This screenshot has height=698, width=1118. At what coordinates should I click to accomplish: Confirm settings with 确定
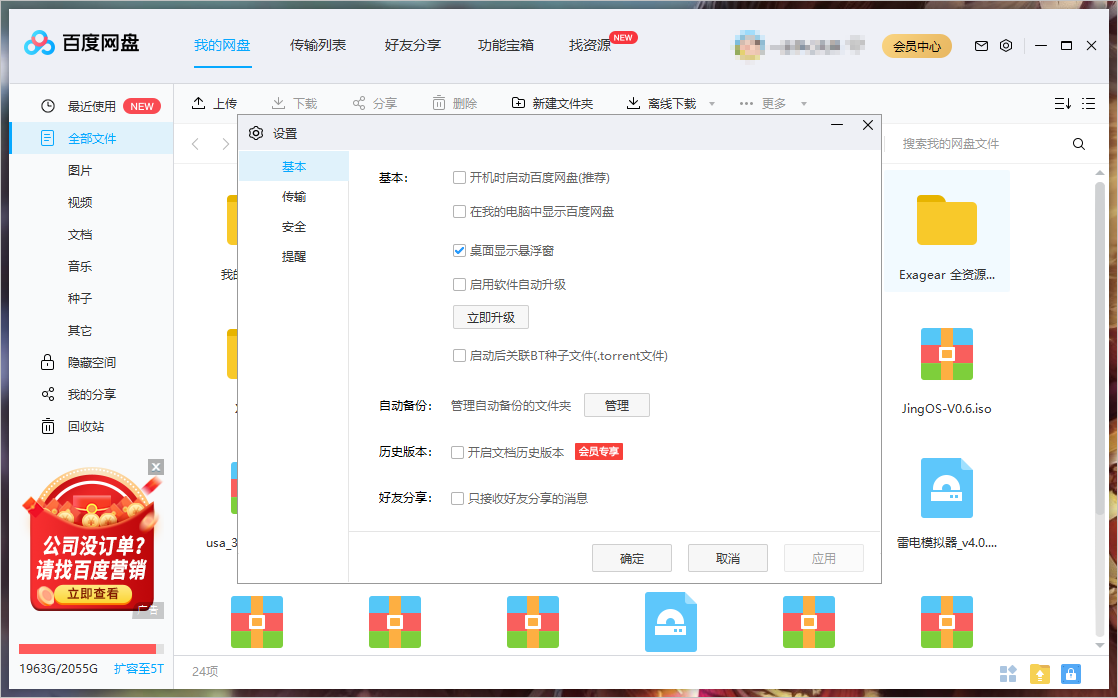pos(632,558)
